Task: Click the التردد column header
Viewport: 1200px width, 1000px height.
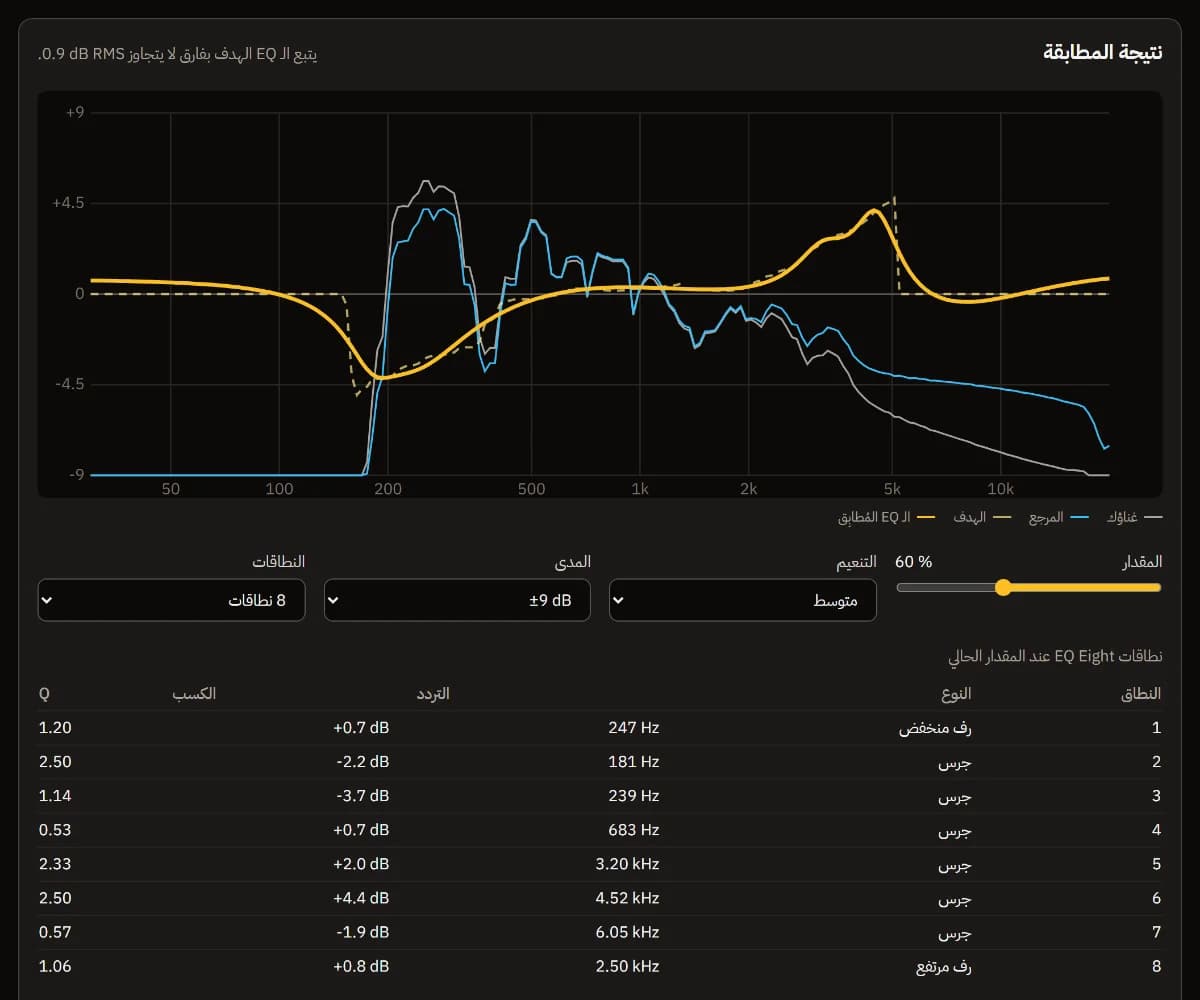Action: [x=432, y=693]
